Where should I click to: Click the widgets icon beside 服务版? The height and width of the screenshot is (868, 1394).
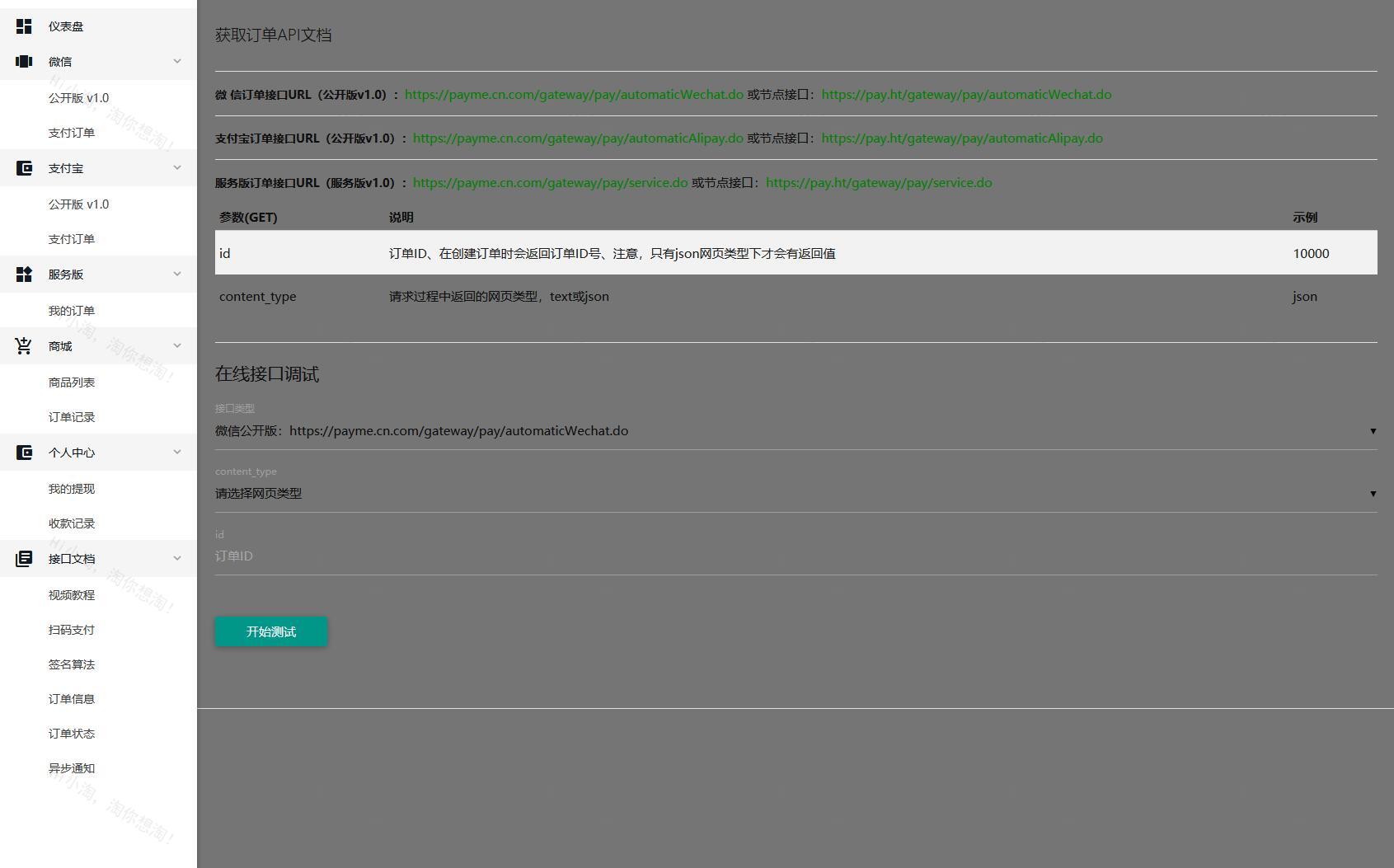(24, 274)
